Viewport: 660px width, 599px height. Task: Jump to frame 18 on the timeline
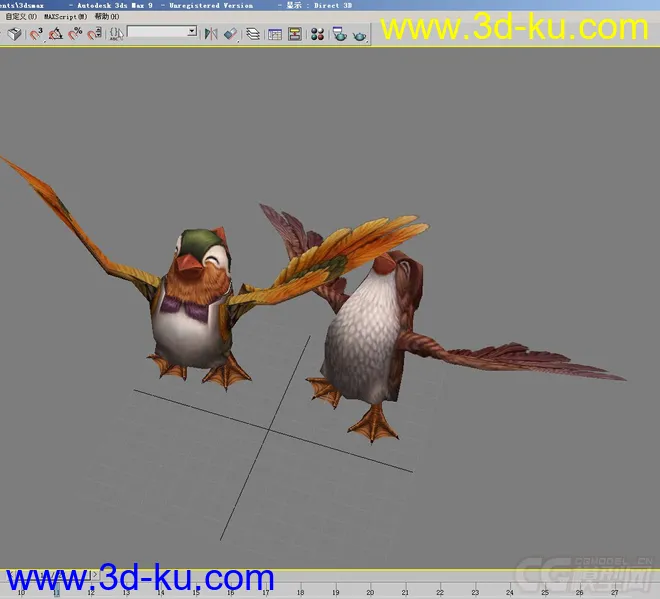300,592
